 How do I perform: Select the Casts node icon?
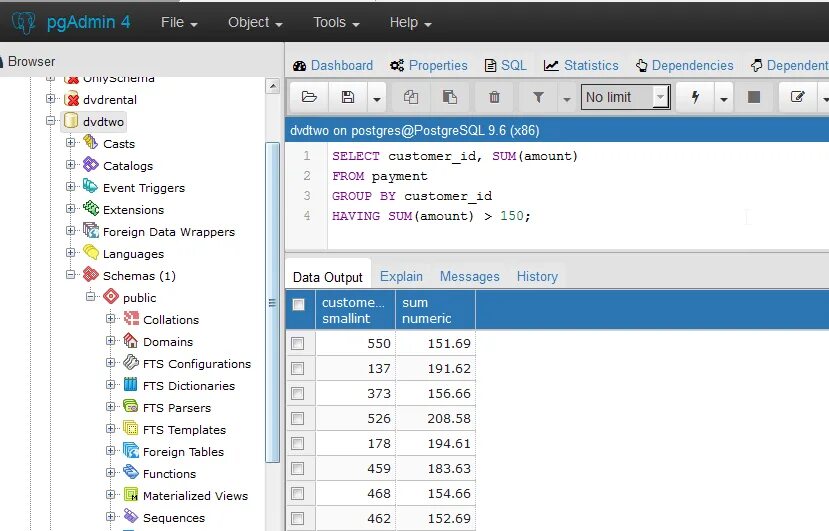coord(90,143)
